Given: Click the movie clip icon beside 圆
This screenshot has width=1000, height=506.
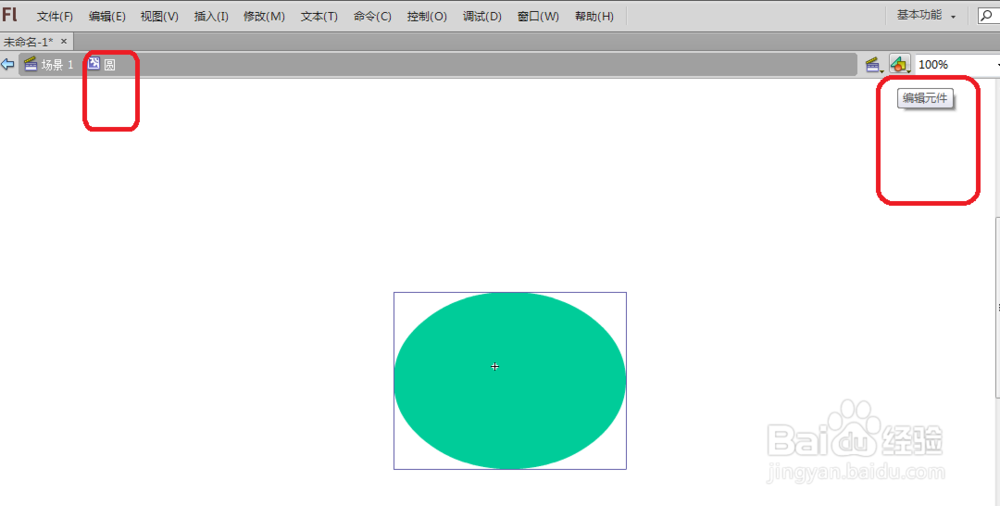Looking at the screenshot, I should tap(94, 64).
